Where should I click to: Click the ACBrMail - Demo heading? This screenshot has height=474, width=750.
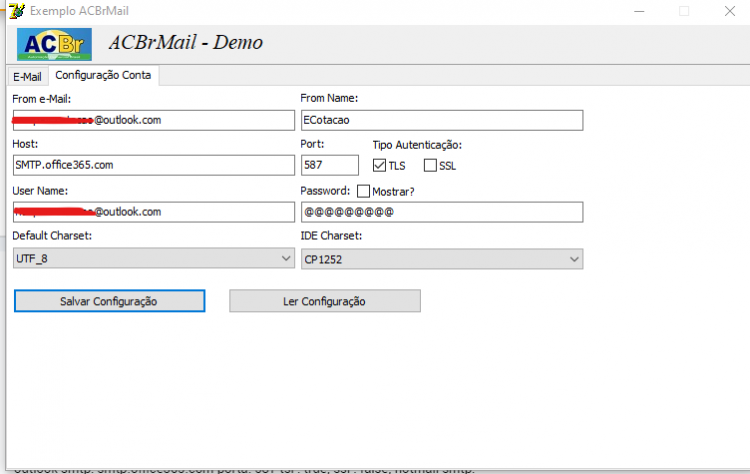(x=186, y=43)
